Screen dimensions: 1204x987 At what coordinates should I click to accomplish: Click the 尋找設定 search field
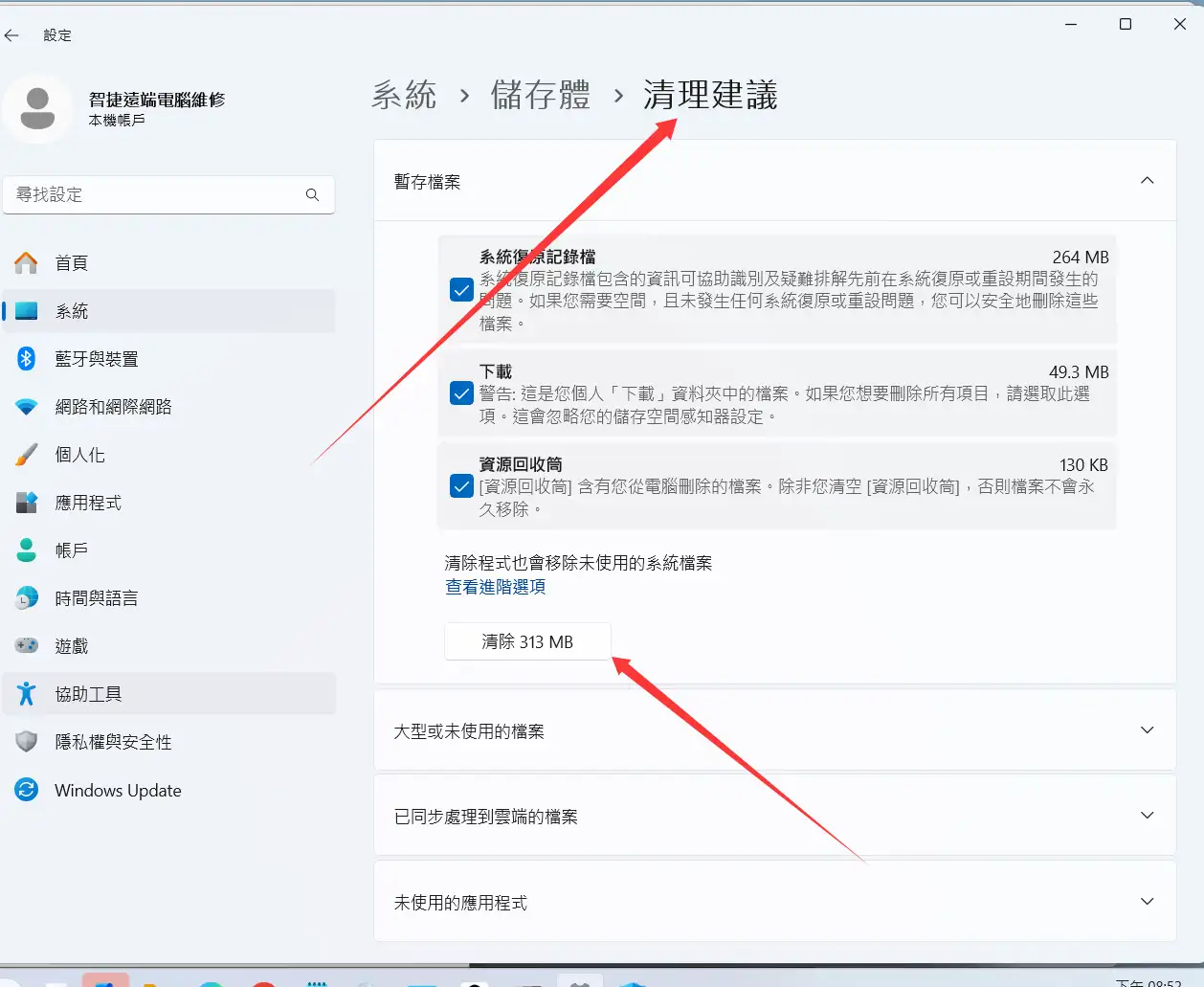pos(168,194)
